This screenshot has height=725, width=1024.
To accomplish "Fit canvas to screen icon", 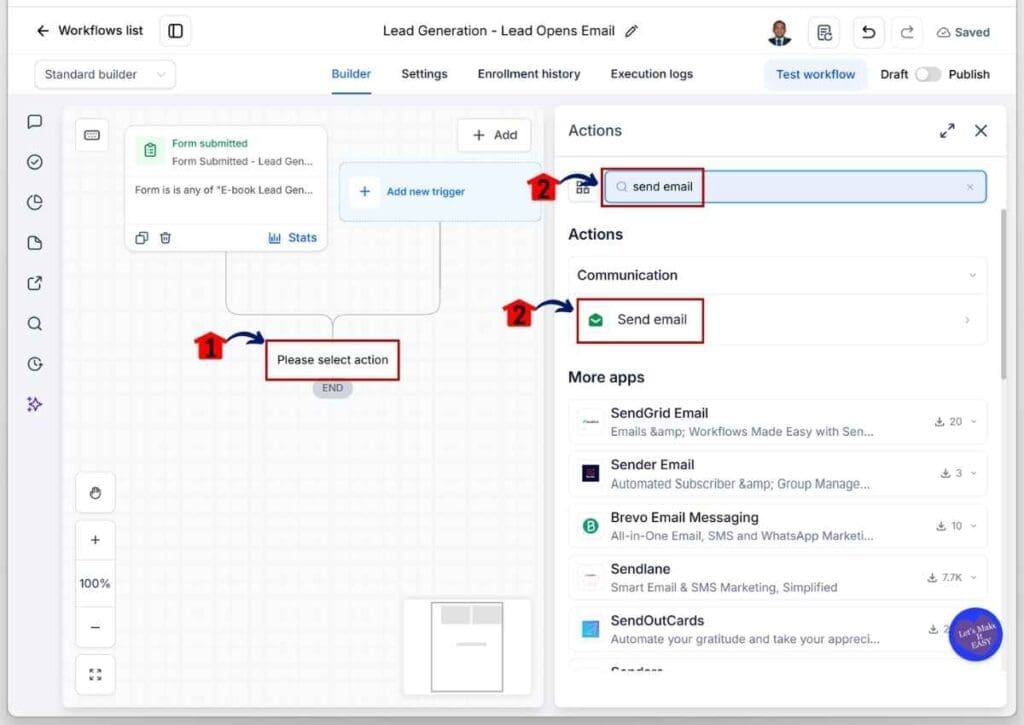I will pyautogui.click(x=95, y=675).
